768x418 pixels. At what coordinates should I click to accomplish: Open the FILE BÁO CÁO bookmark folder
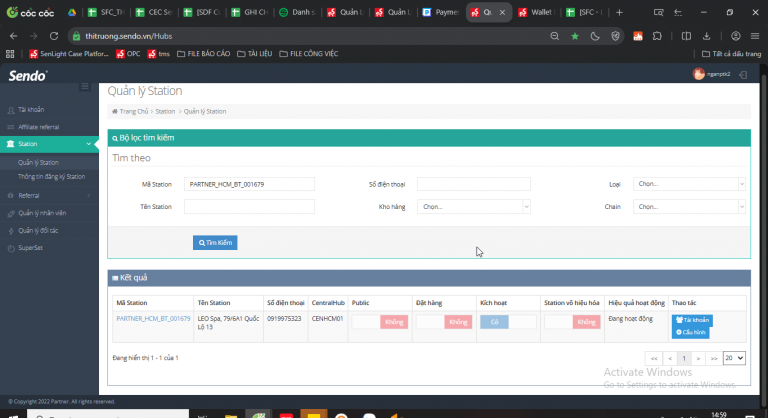(x=203, y=54)
